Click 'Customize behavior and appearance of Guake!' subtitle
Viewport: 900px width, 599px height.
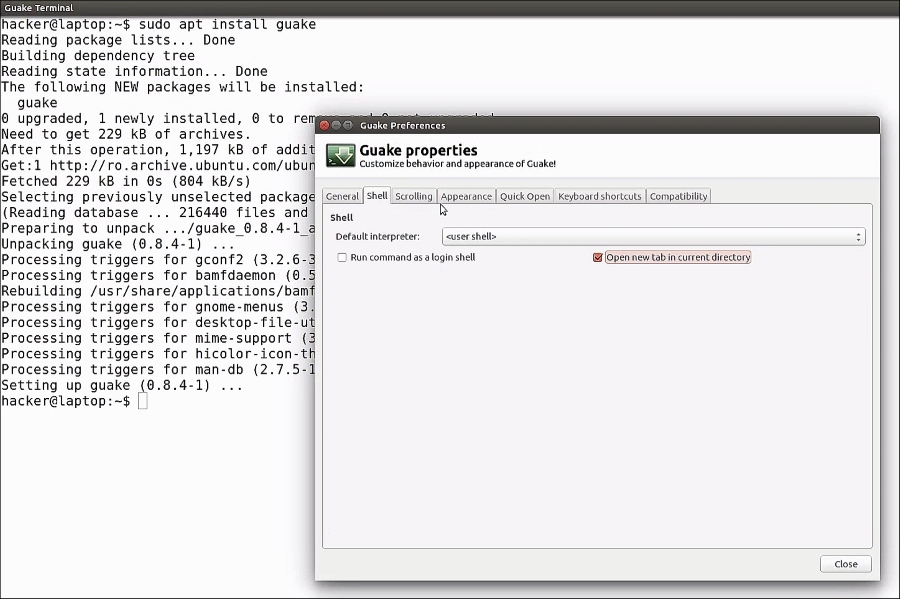tap(457, 164)
